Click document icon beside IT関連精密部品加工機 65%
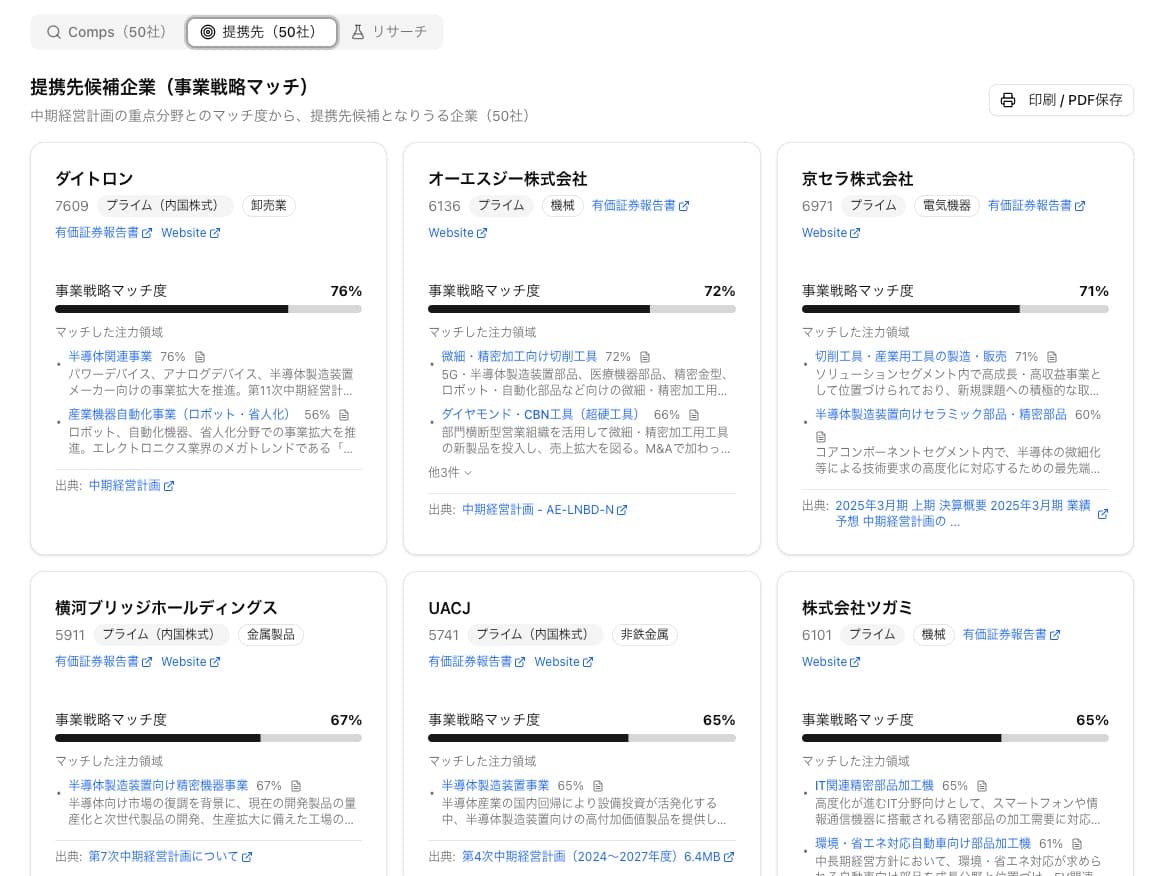This screenshot has height=876, width=1168. pos(982,786)
